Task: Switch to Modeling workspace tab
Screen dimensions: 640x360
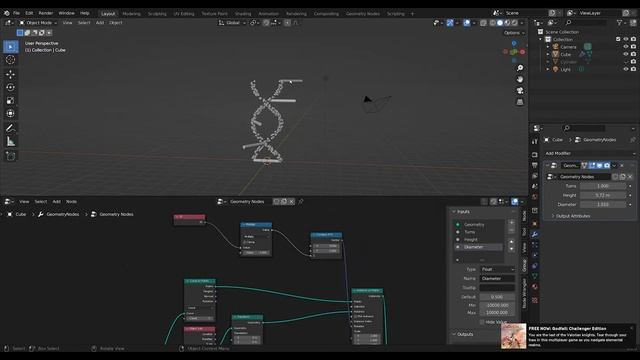Action: coord(131,13)
